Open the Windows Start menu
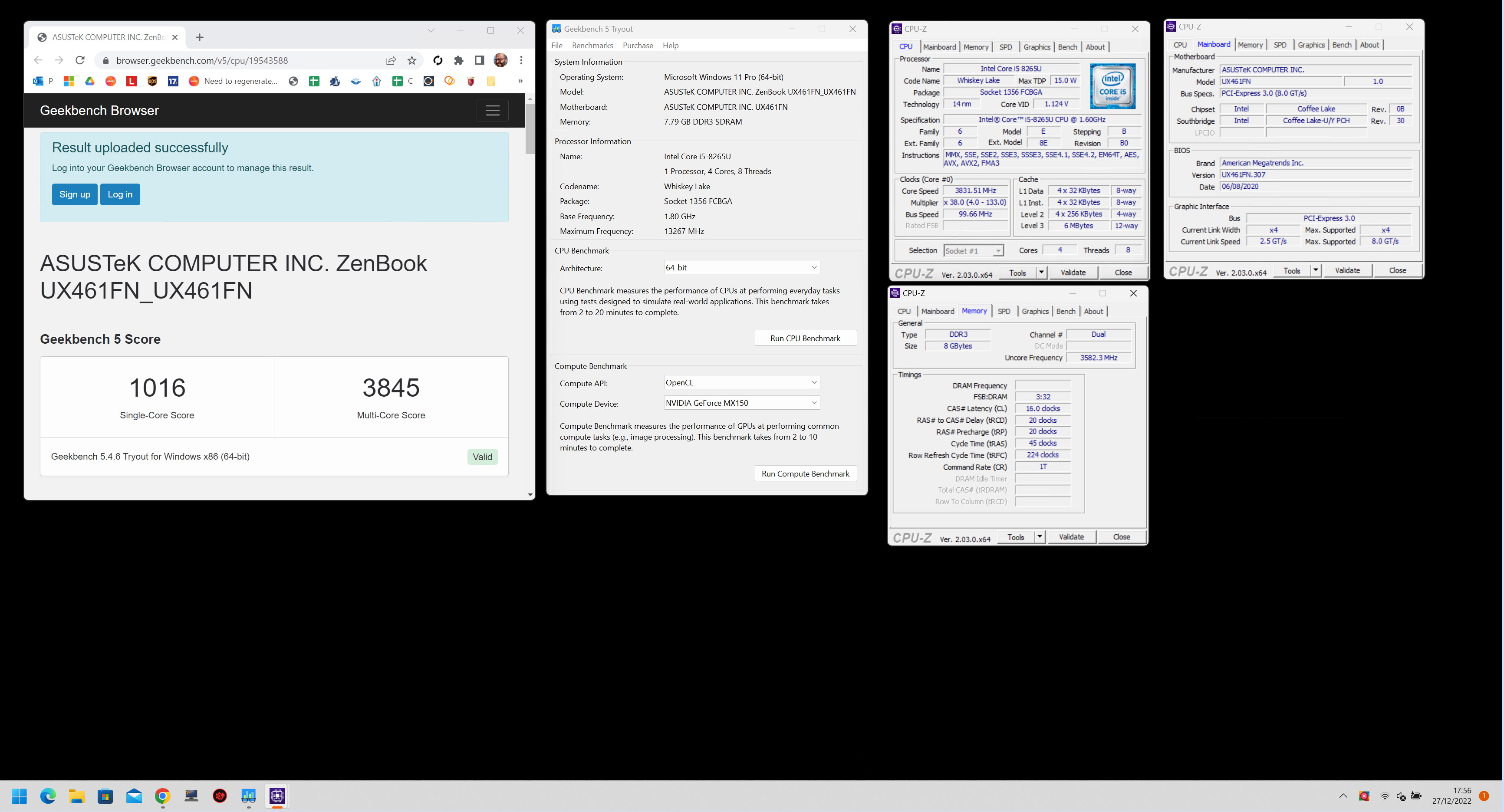The height and width of the screenshot is (812, 1504). (19, 796)
